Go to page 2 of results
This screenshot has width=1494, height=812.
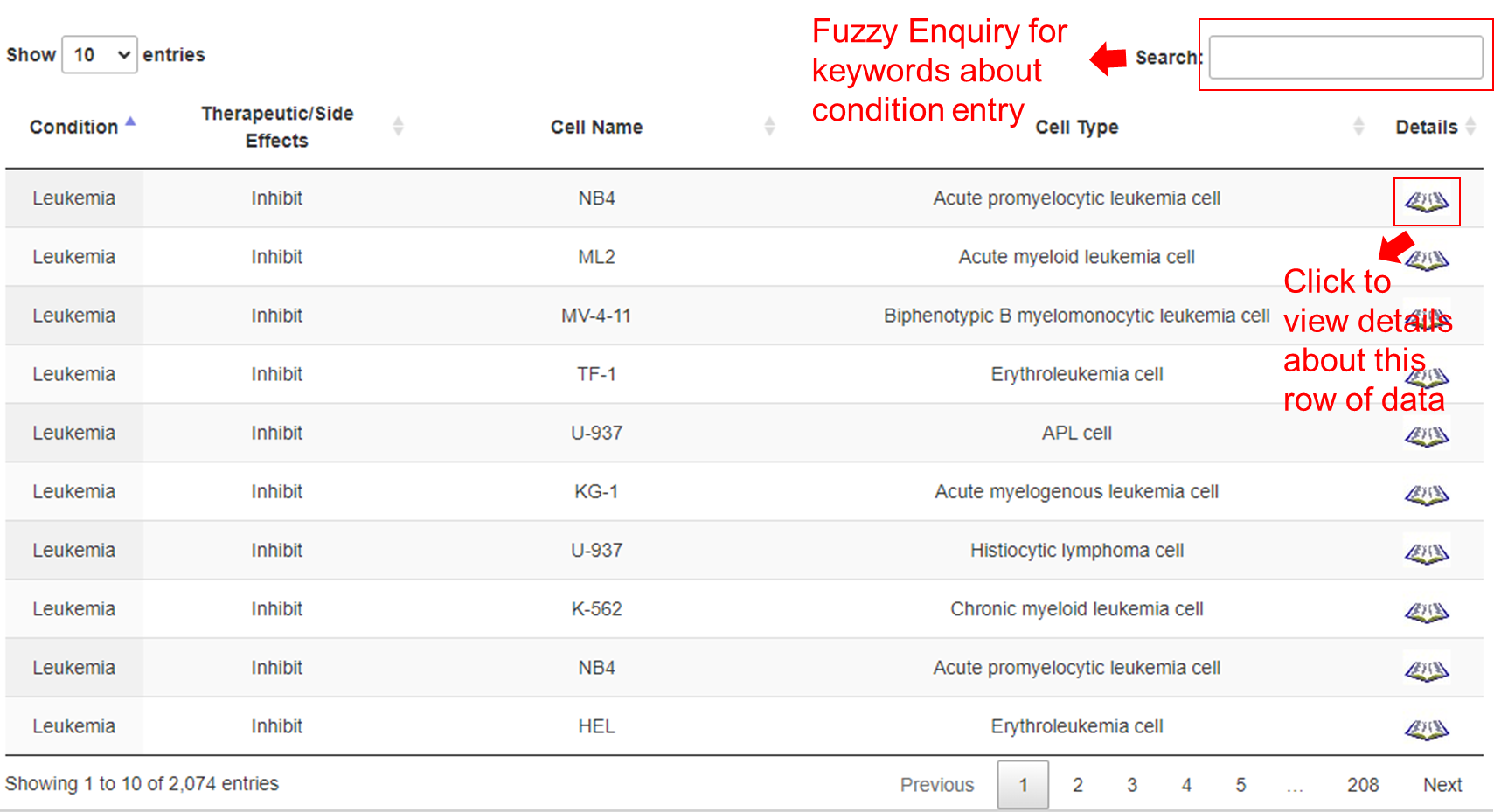1078,785
